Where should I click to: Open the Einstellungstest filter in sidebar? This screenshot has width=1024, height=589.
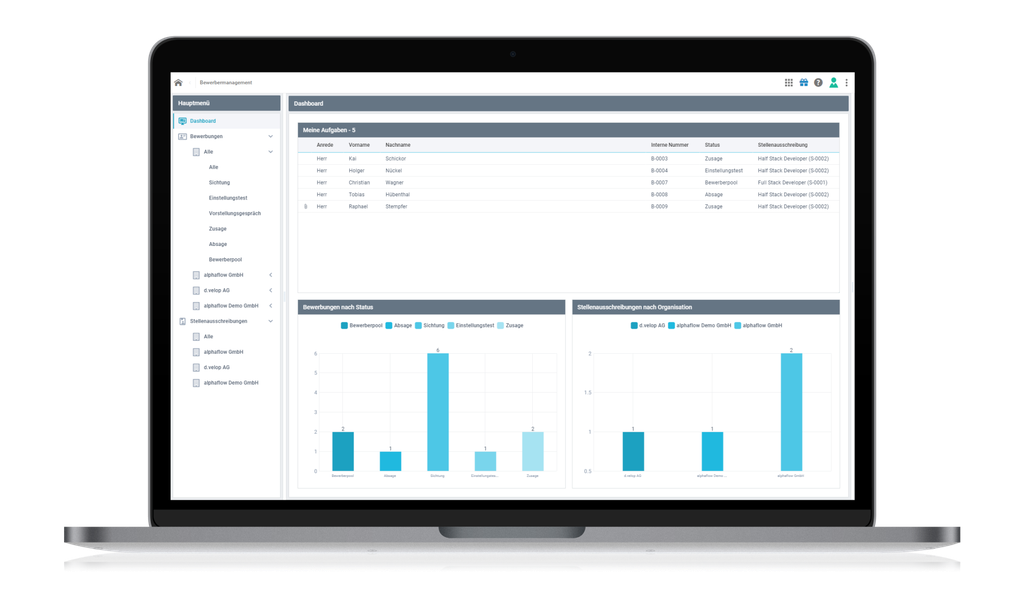click(x=228, y=198)
